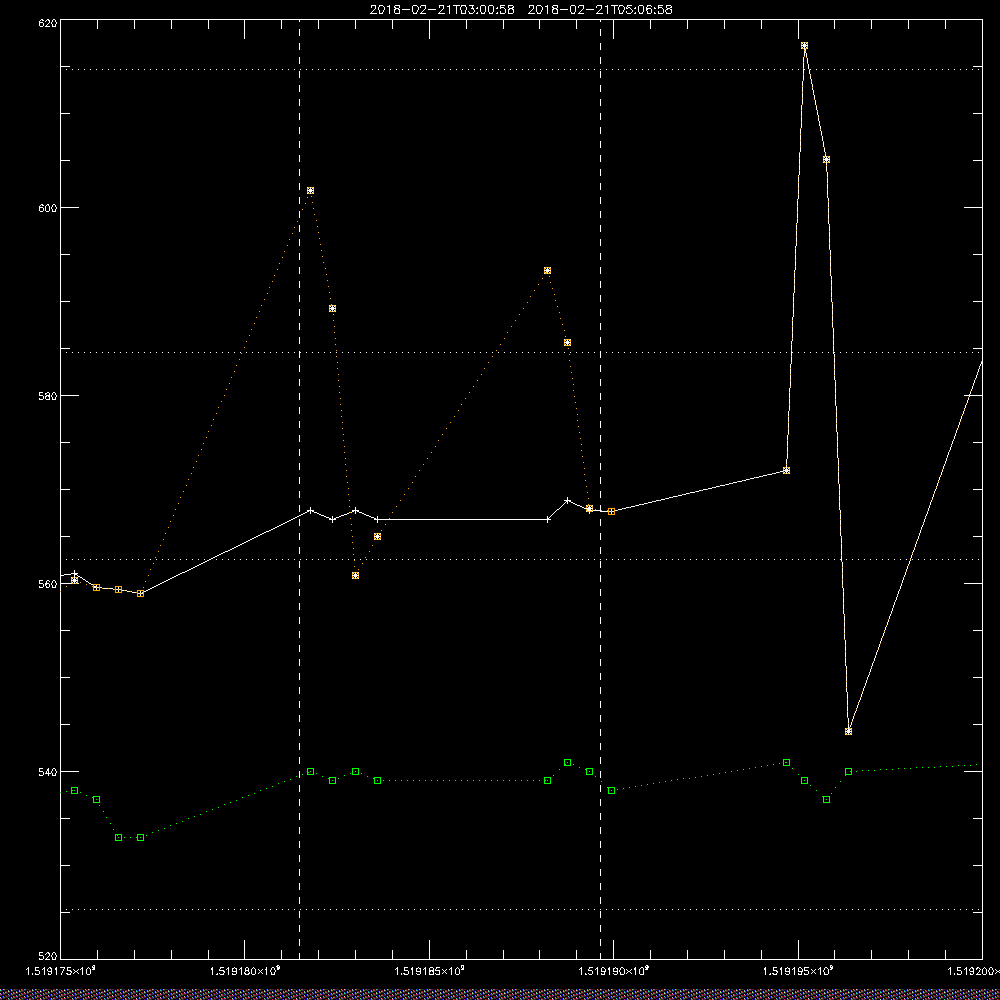Screen dimensions: 1000x1000
Task: Click the start timestamp 2018-02-21T03:00:58 in title
Action: click(442, 10)
